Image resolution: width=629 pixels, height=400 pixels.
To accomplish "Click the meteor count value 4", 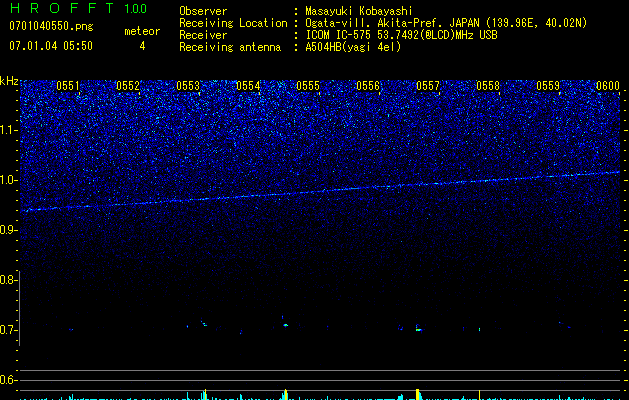I will 142,46.
